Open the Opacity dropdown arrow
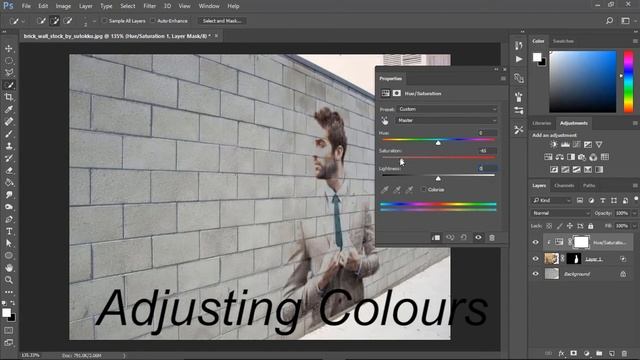The height and width of the screenshot is (360, 640). (x=634, y=213)
